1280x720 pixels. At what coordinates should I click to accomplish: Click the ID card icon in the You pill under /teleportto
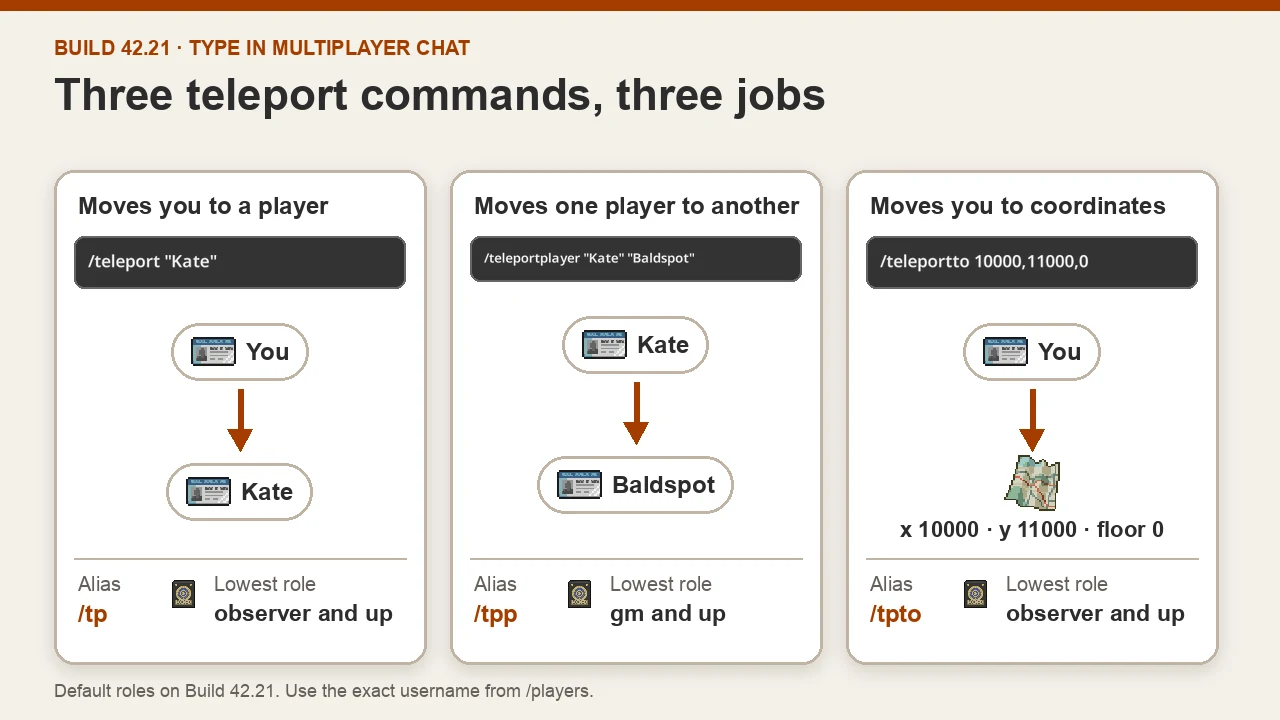pyautogui.click(x=1005, y=352)
